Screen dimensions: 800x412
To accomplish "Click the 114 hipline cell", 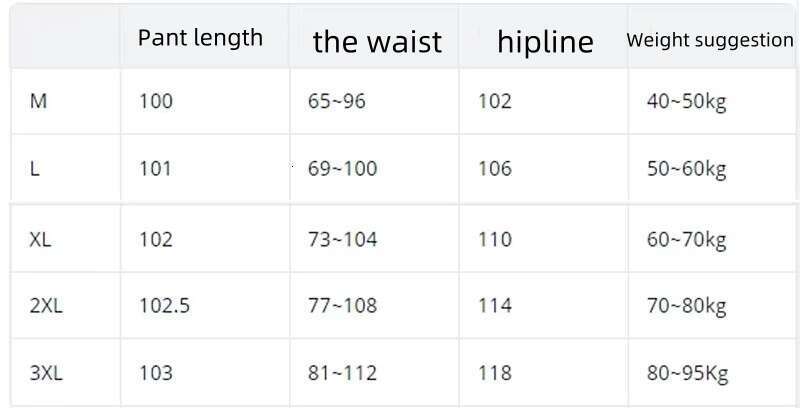I will click(494, 306).
